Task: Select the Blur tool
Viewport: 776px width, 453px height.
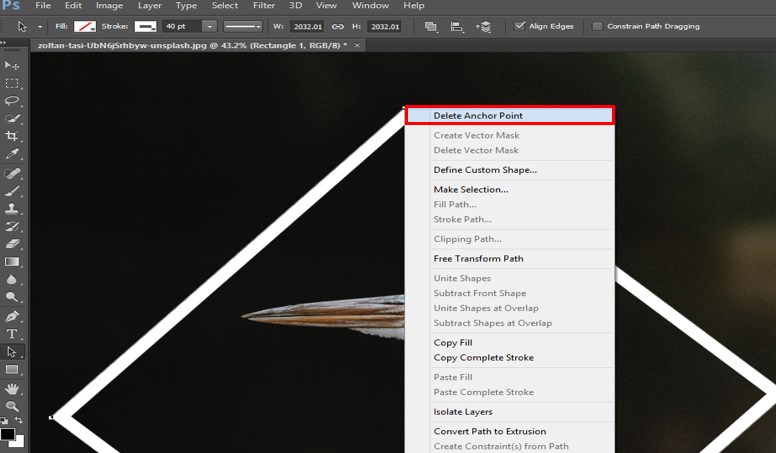Action: pyautogui.click(x=12, y=280)
